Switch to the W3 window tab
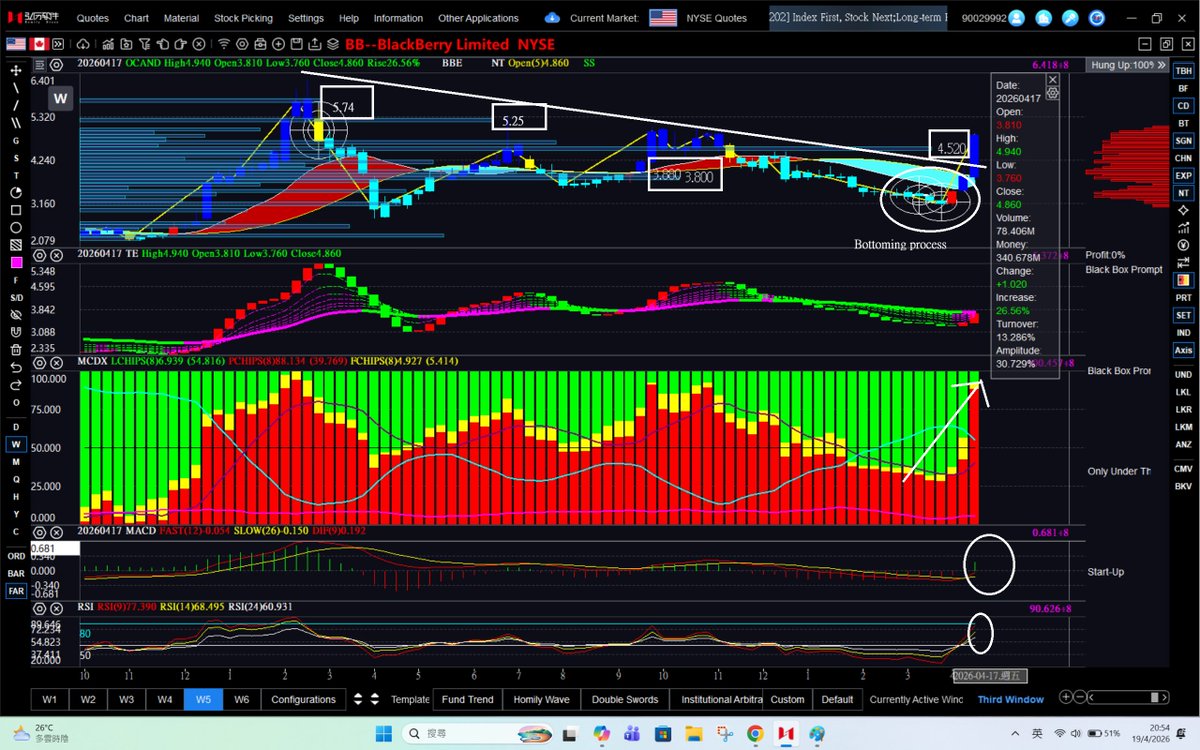Screen dimensions: 1200x750 pos(126,699)
